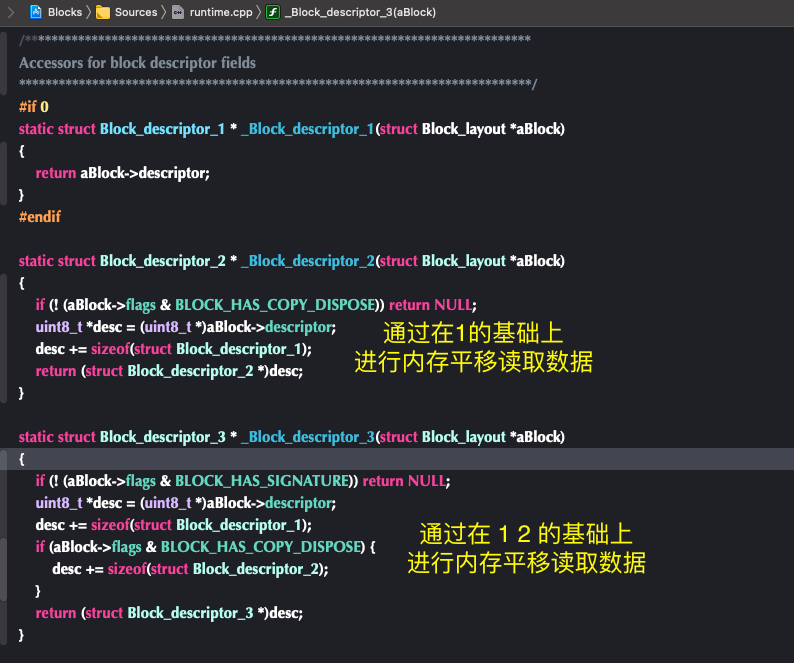794x663 pixels.
Task: Open the runtime.cpp breadcrumb item
Action: coord(221,12)
